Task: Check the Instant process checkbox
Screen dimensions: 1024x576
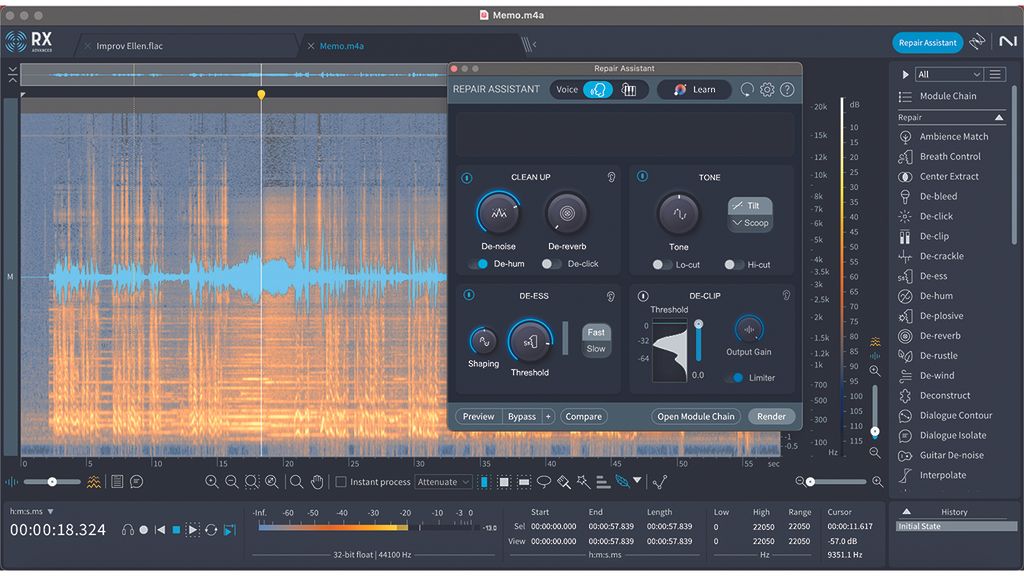Action: coord(340,482)
